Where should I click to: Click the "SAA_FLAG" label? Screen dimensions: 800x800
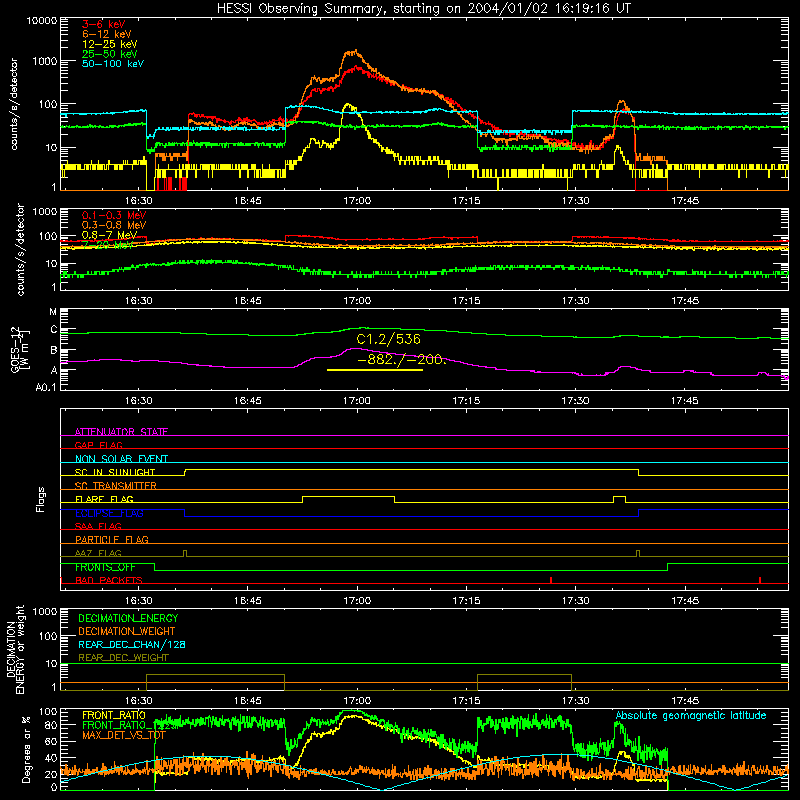click(x=98, y=526)
